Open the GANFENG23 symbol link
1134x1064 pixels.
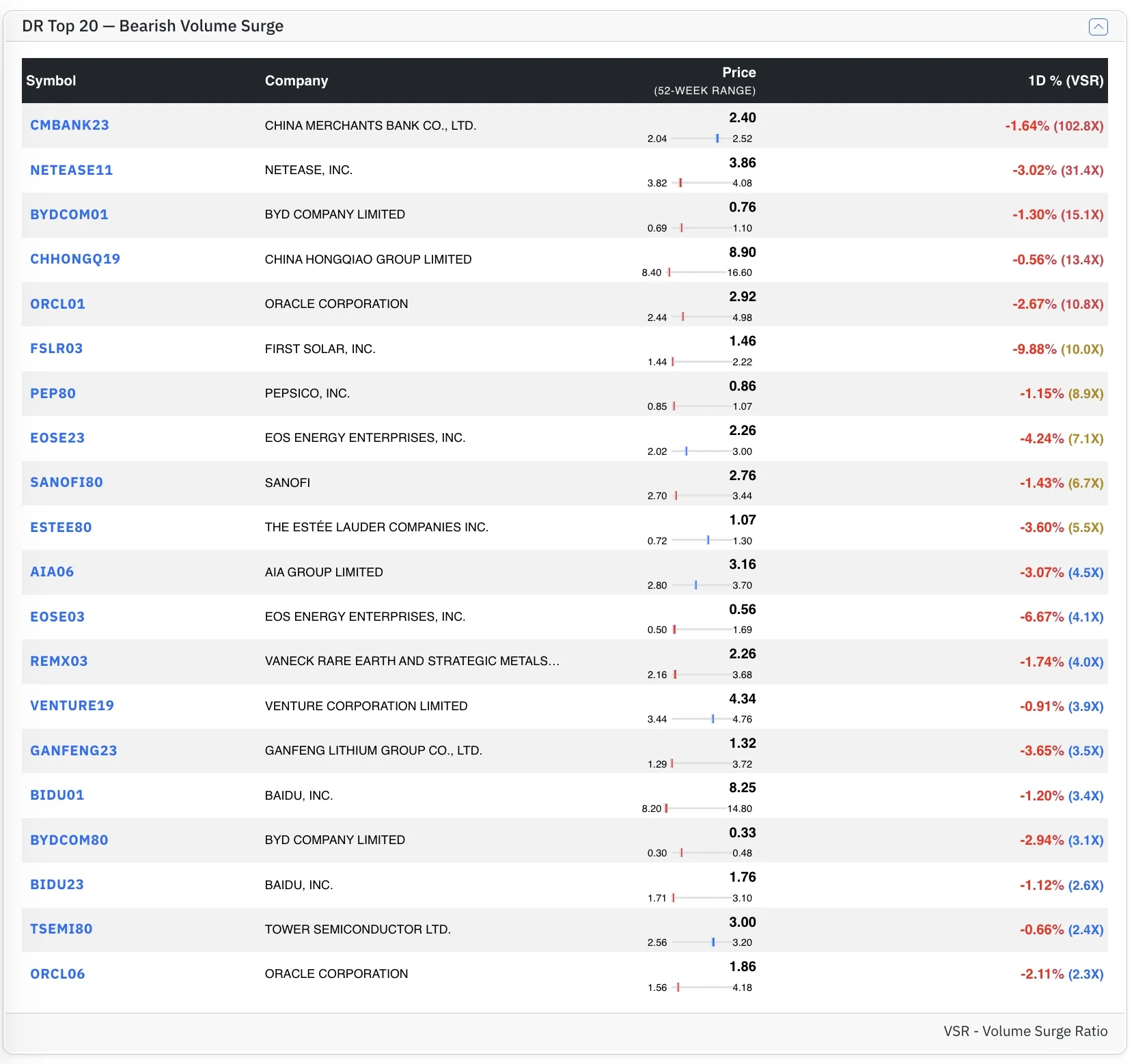coord(74,751)
